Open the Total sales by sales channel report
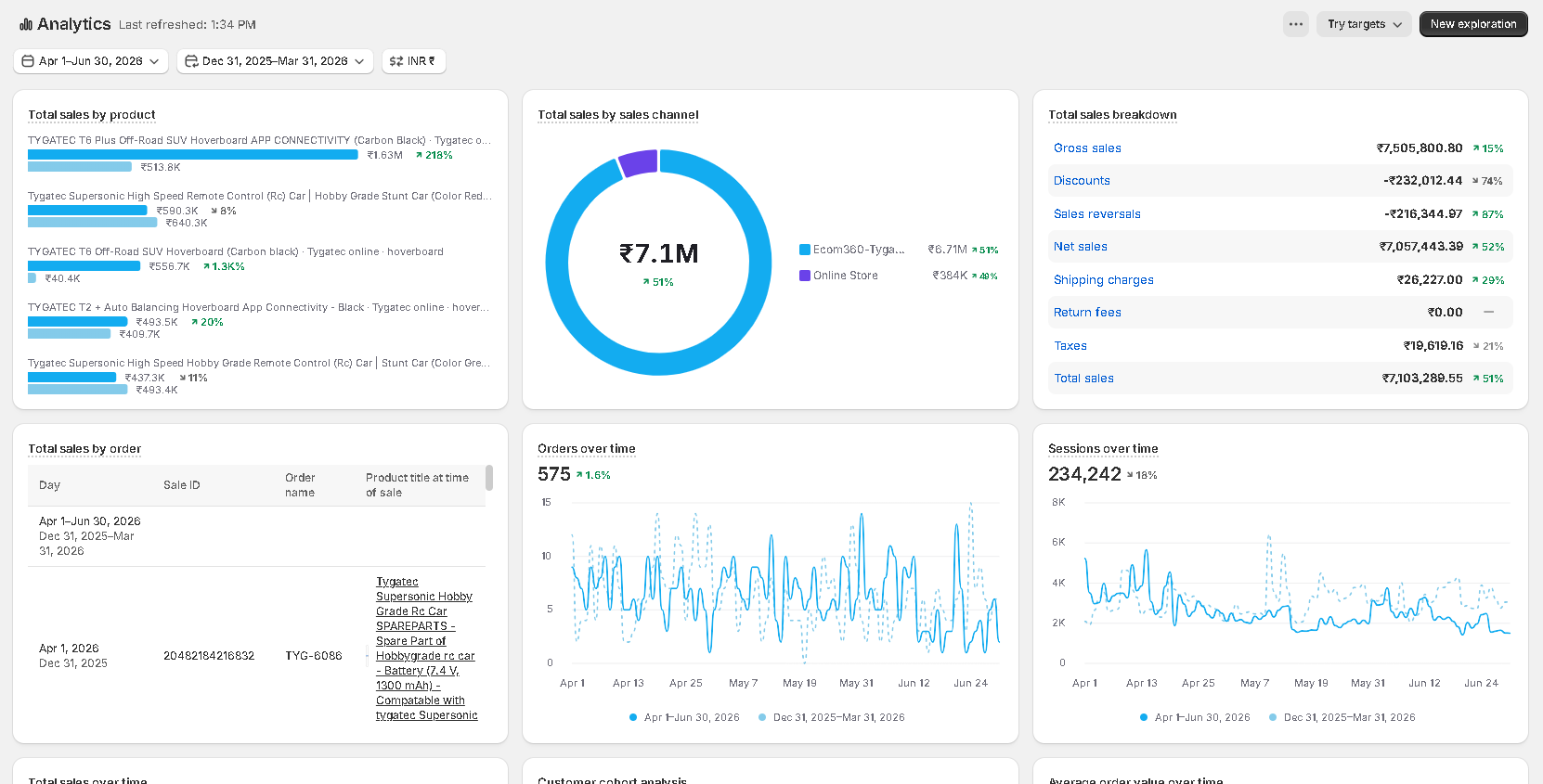The width and height of the screenshot is (1543, 784). (618, 115)
